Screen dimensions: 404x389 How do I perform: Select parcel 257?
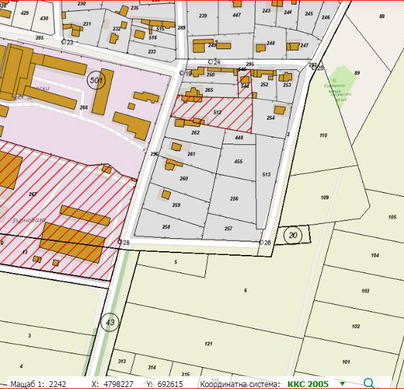click(x=228, y=228)
